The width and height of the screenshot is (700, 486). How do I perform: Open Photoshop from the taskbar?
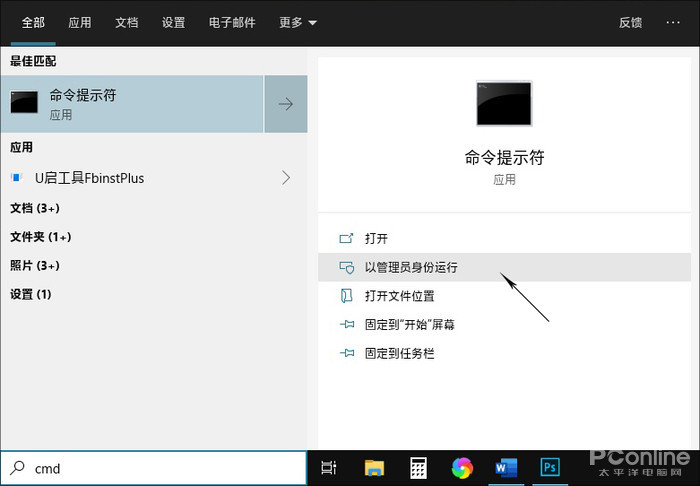550,468
